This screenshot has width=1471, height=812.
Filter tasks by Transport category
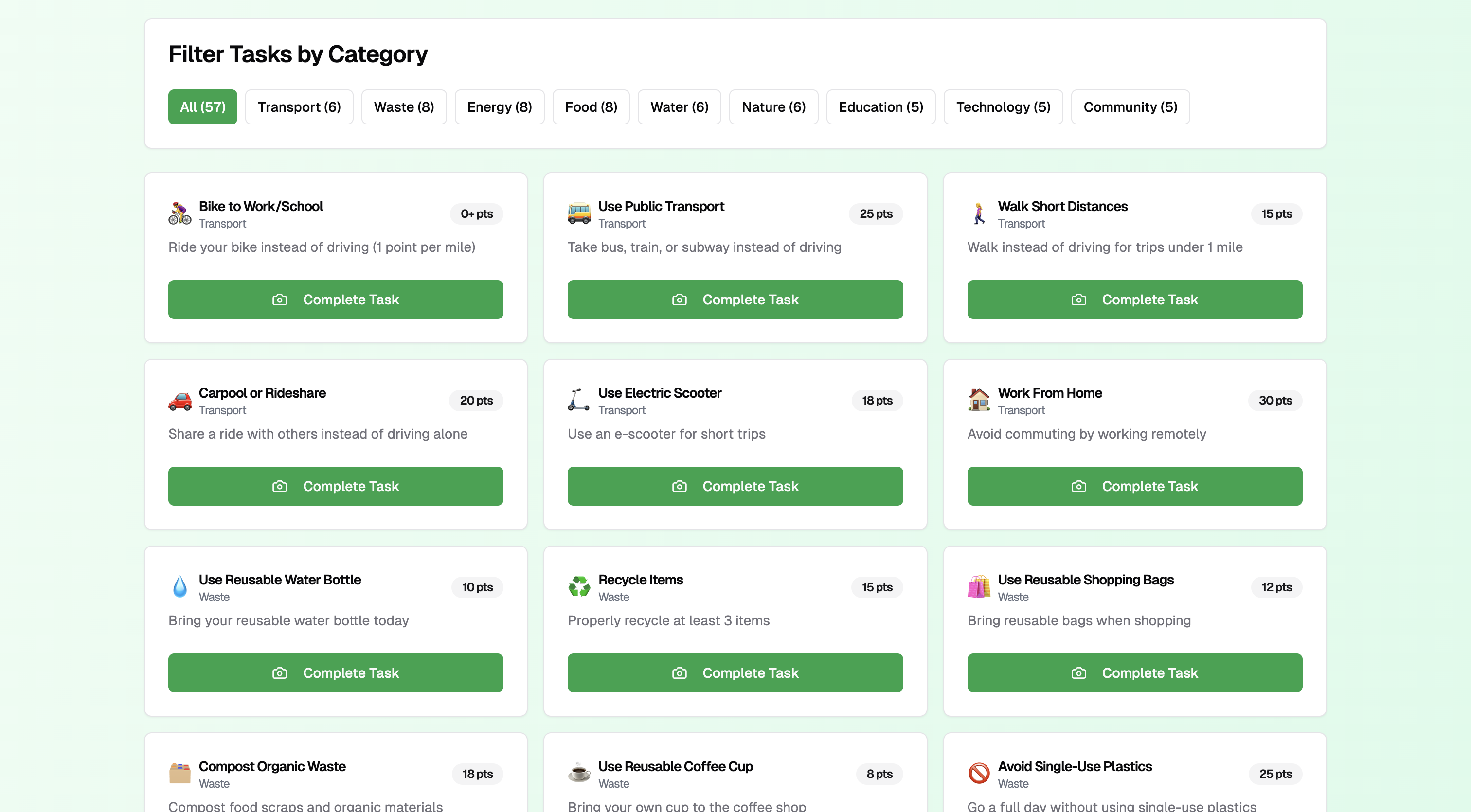[x=299, y=107]
